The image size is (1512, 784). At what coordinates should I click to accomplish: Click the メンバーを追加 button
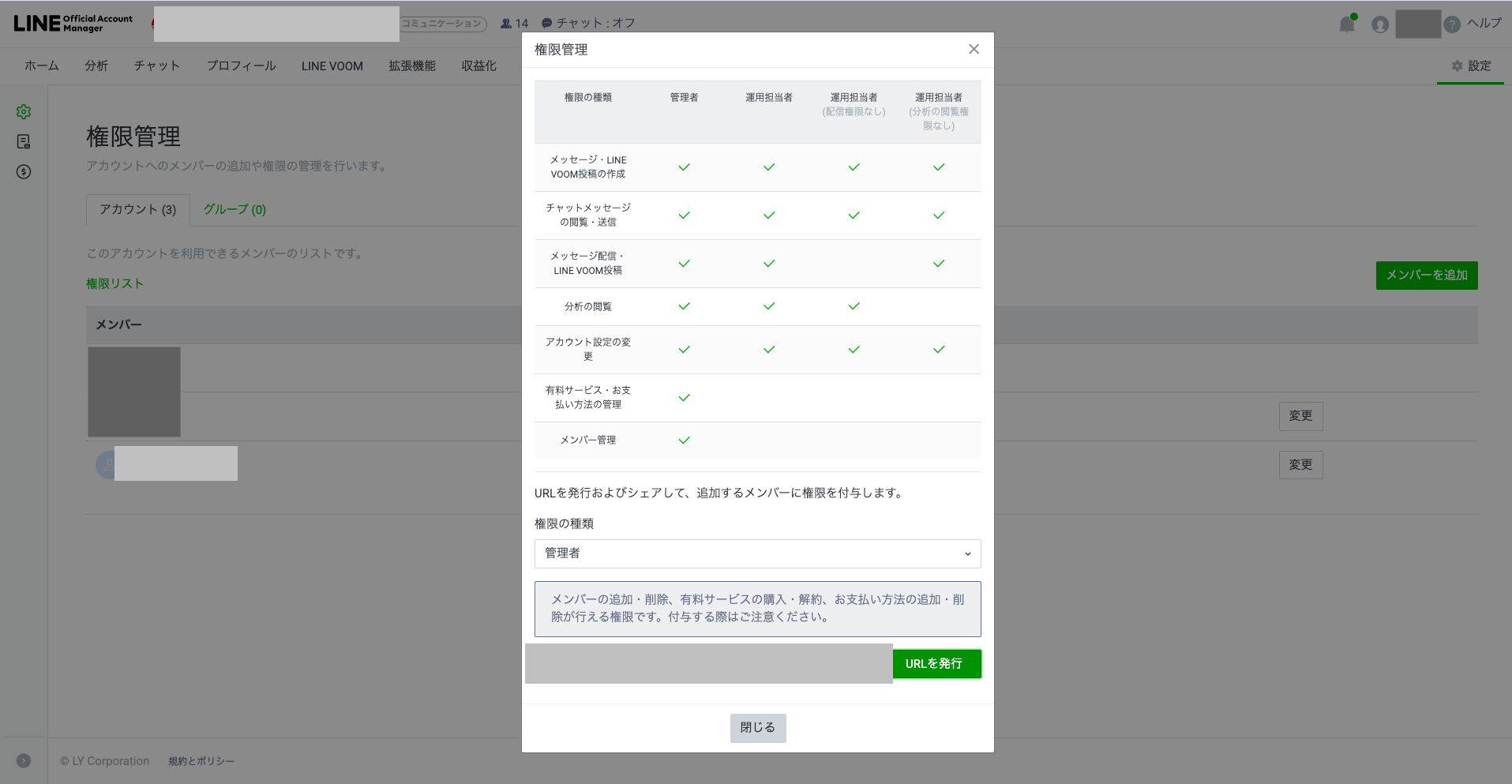click(x=1426, y=276)
